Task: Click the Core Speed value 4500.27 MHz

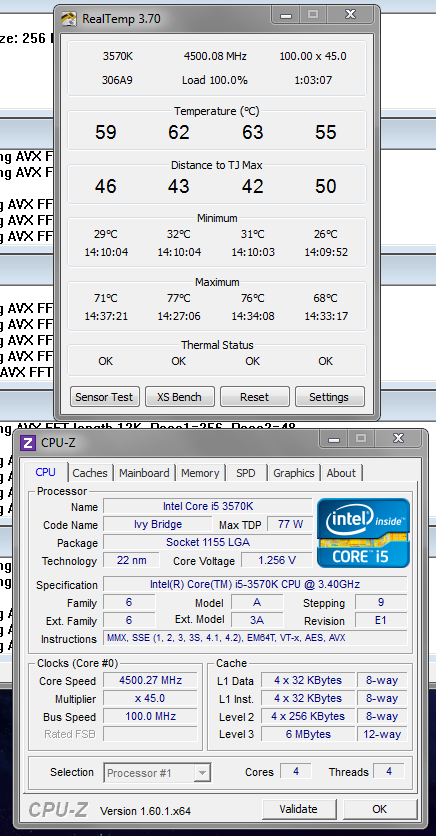Action: (x=150, y=680)
